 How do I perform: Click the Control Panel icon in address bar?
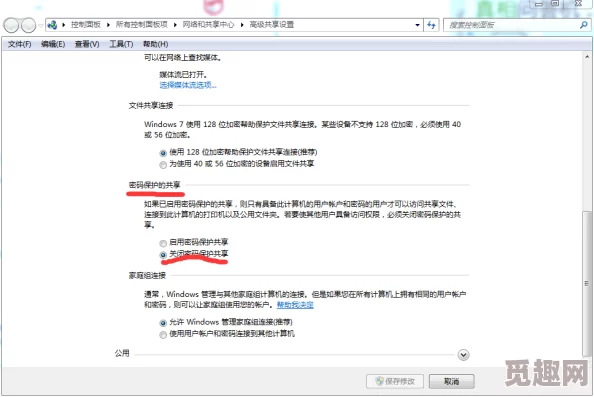(52, 25)
